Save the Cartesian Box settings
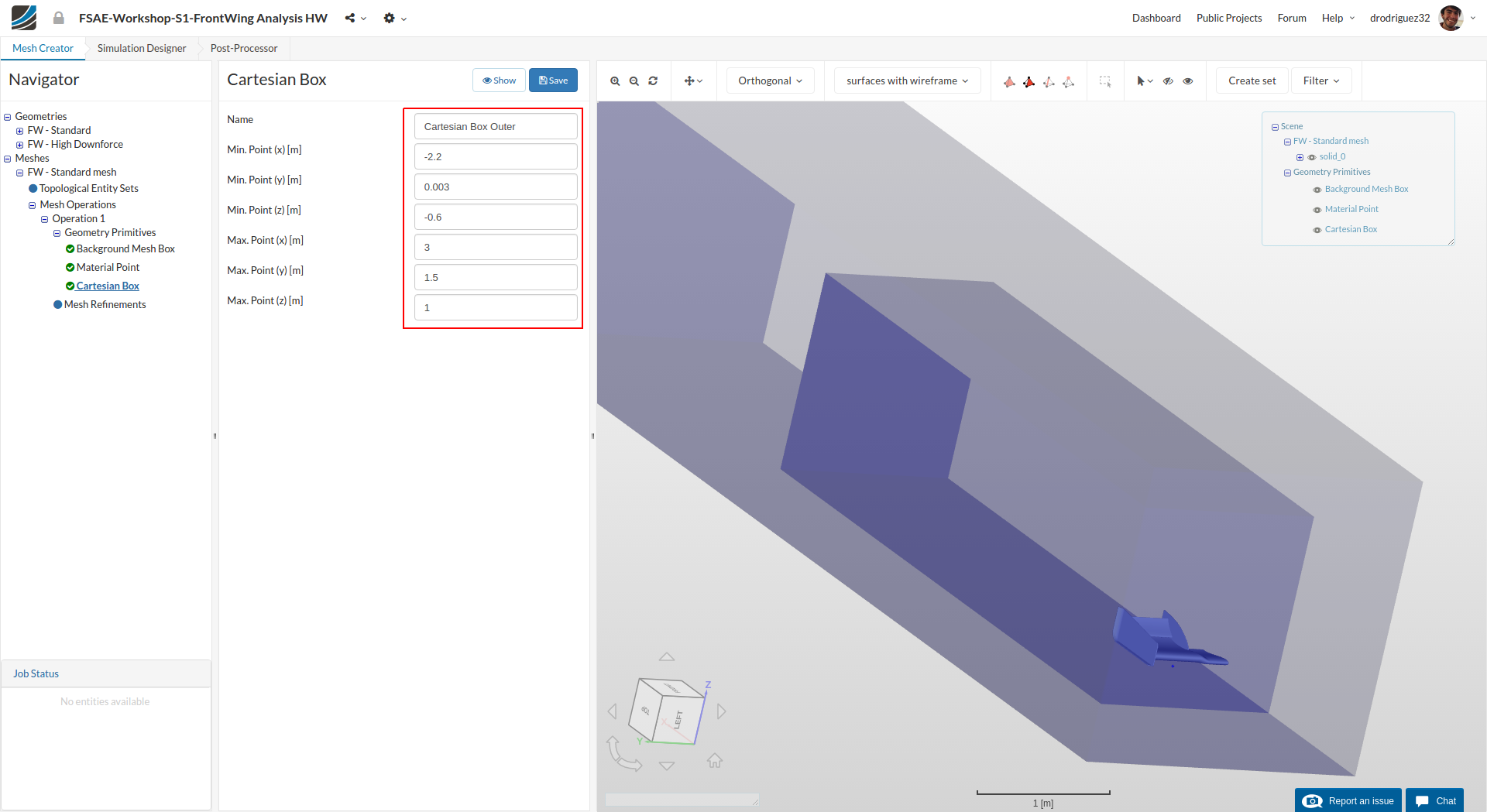 [553, 81]
